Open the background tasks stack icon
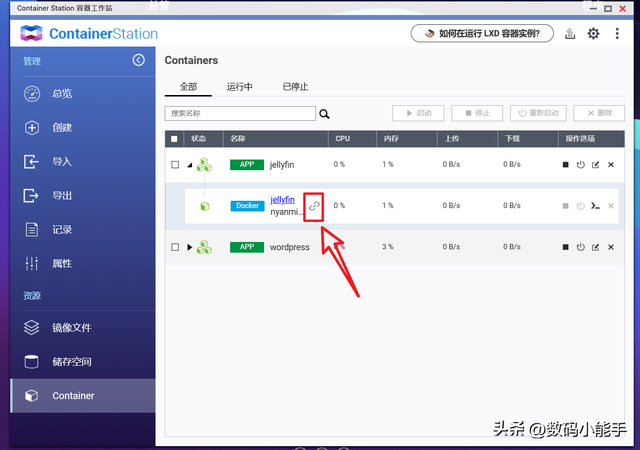The image size is (640, 450). click(x=570, y=33)
